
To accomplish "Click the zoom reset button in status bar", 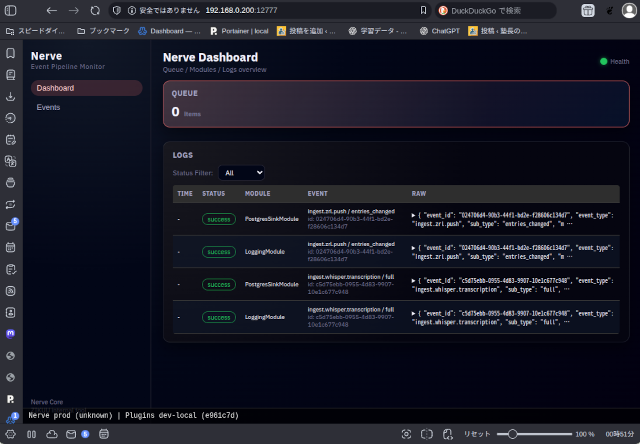I will point(478,434).
